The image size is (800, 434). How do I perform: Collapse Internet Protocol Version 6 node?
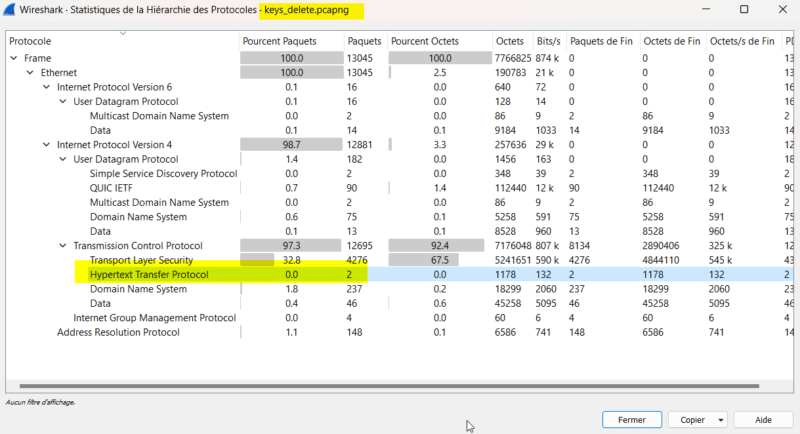click(x=46, y=87)
